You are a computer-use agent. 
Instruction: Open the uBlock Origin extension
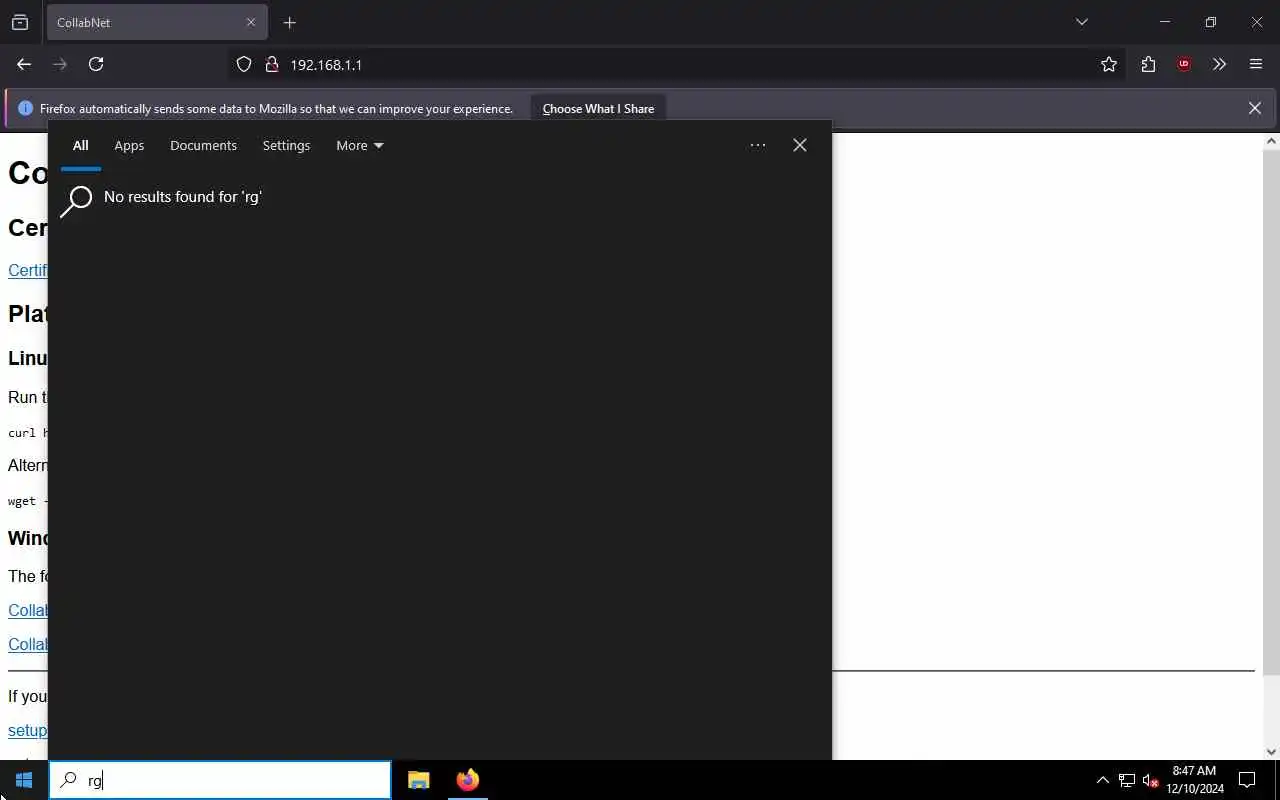[x=1184, y=64]
